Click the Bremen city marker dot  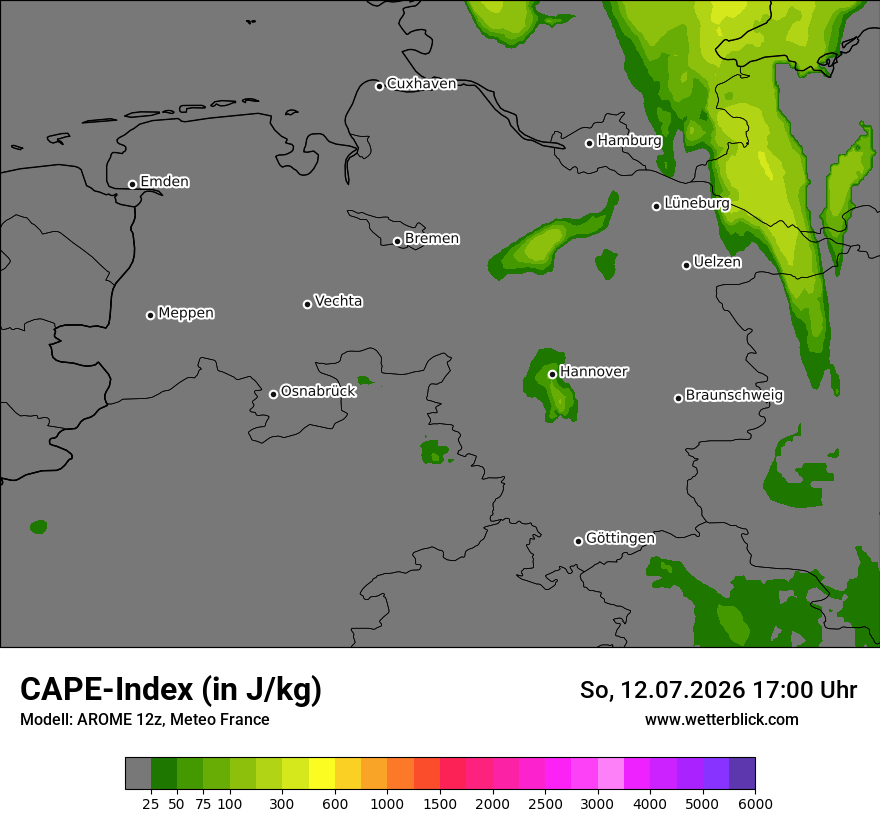(397, 241)
